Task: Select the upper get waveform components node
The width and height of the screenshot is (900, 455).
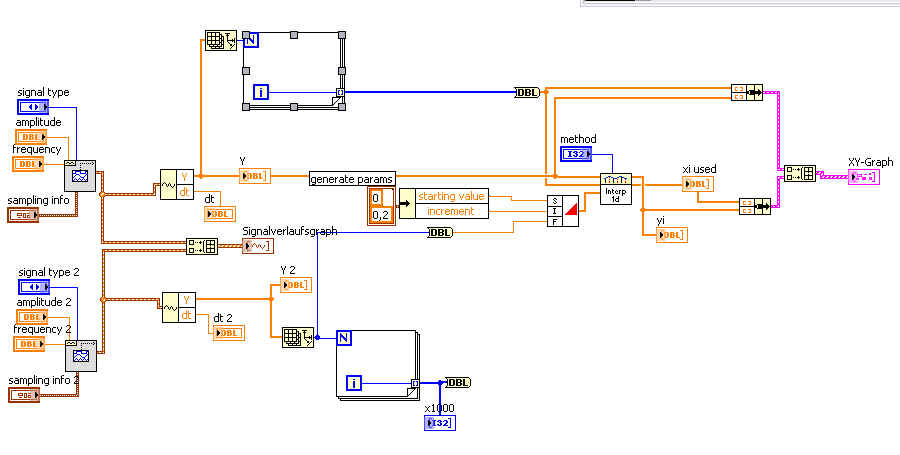Action: click(x=177, y=184)
